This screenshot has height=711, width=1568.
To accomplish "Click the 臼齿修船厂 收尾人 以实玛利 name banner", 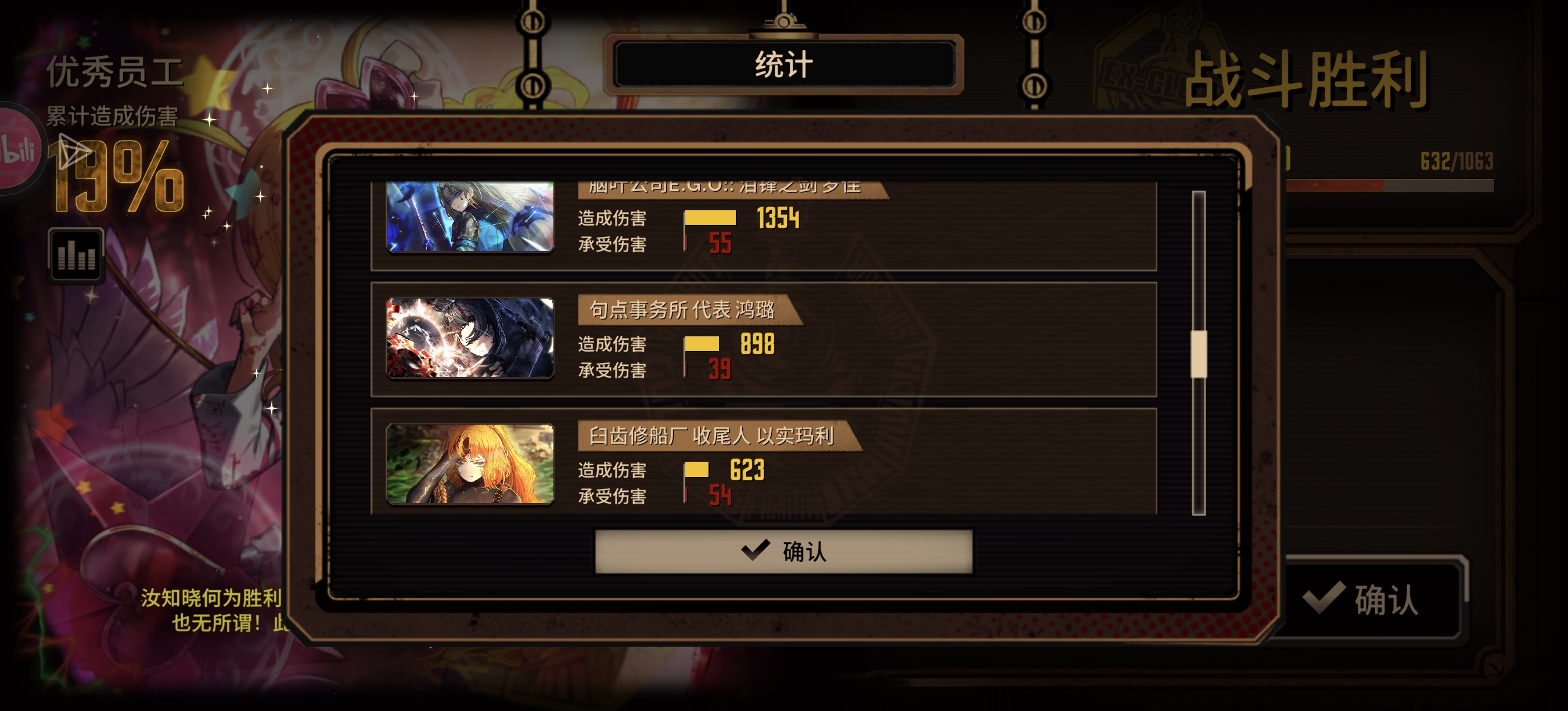I will (x=720, y=436).
